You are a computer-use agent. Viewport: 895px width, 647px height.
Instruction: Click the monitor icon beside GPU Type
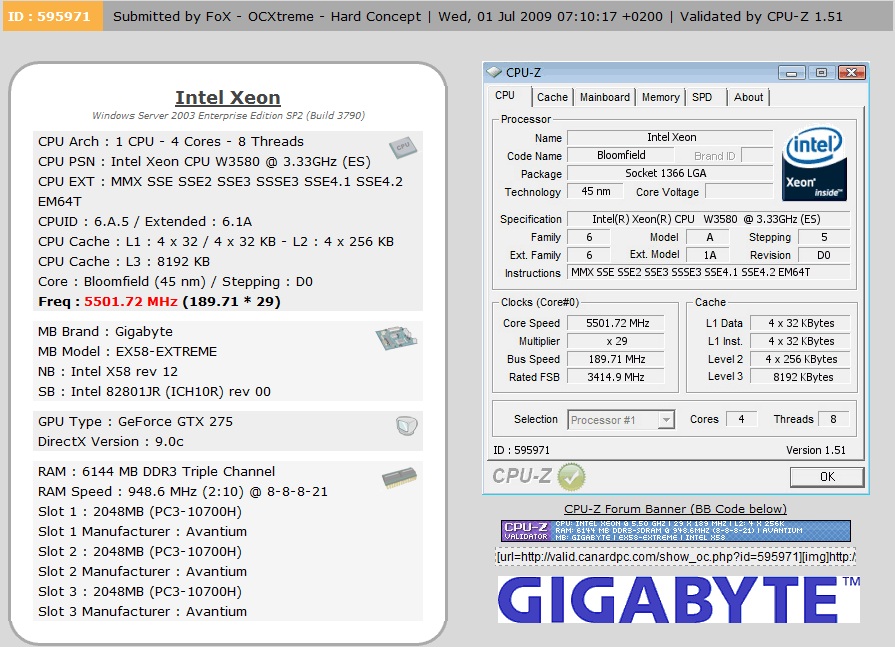point(406,425)
